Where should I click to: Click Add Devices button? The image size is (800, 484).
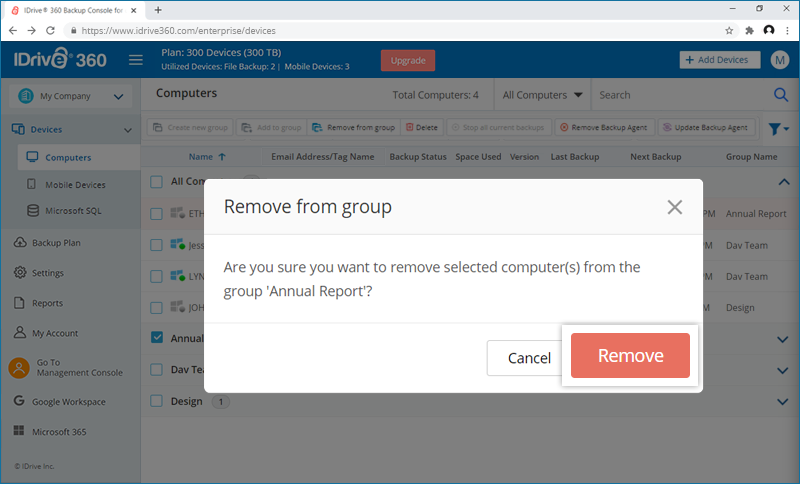[719, 60]
